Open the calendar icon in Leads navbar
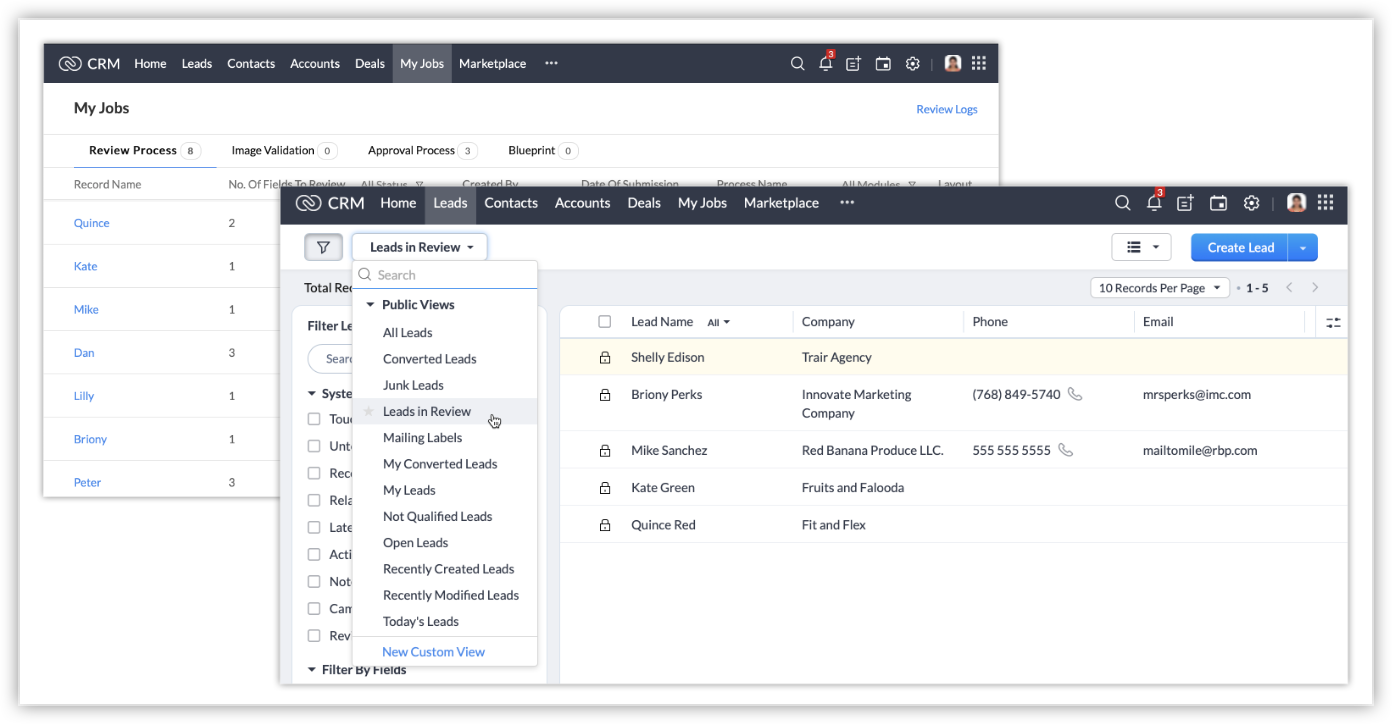Viewport: 1392px width, 724px height. coord(1218,203)
